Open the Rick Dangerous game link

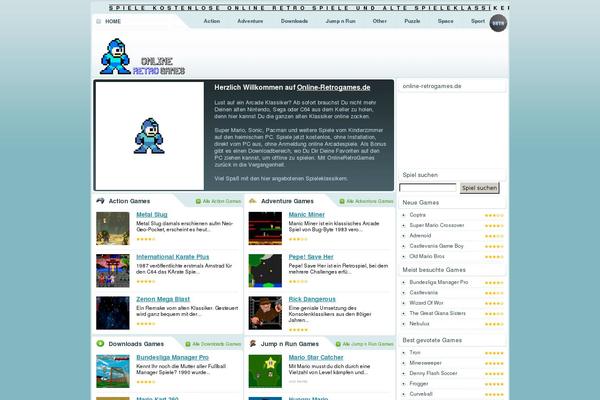coord(312,299)
